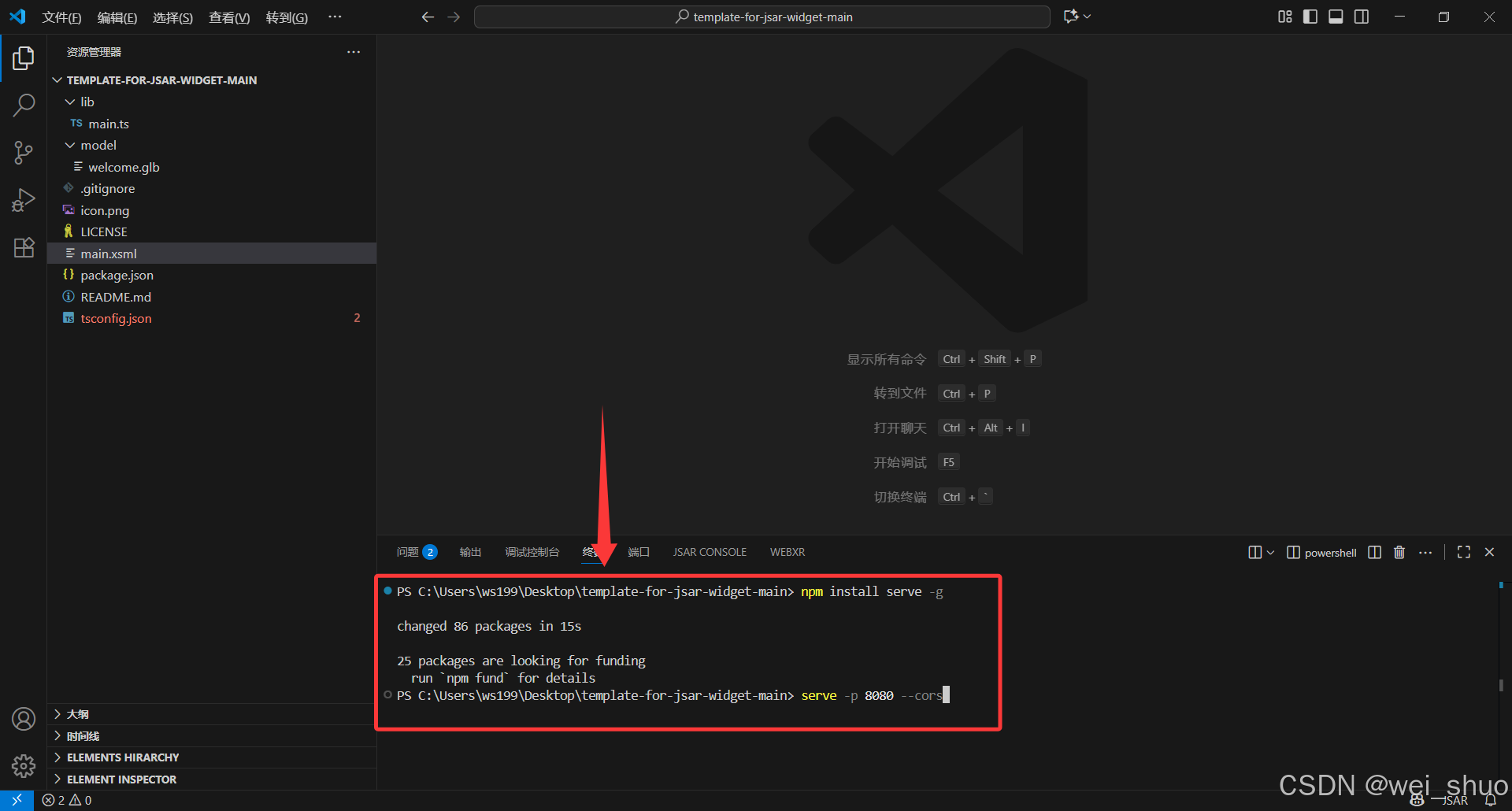Open main.ts file
This screenshot has height=811, width=1512.
tap(212, 124)
